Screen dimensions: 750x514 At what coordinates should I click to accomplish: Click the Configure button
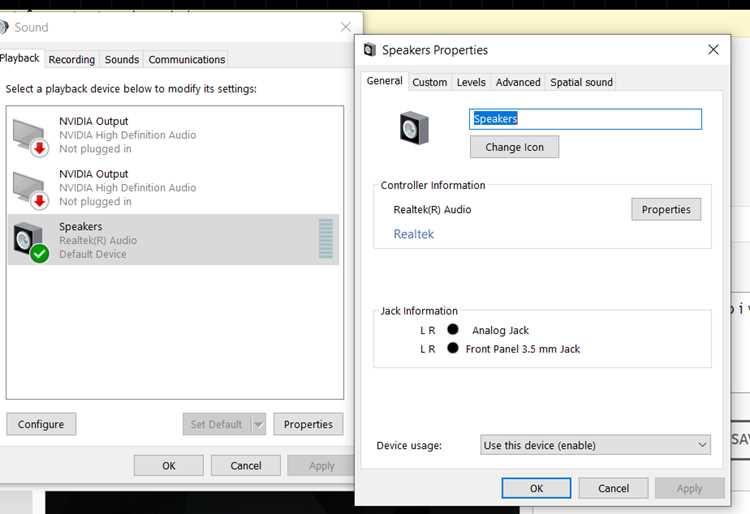[x=41, y=424]
